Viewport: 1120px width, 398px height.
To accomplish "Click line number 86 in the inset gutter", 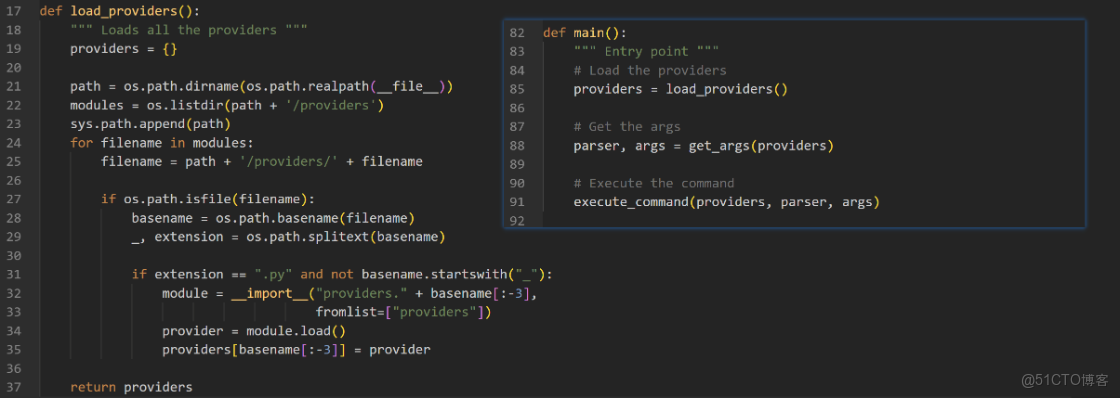I will click(x=517, y=108).
